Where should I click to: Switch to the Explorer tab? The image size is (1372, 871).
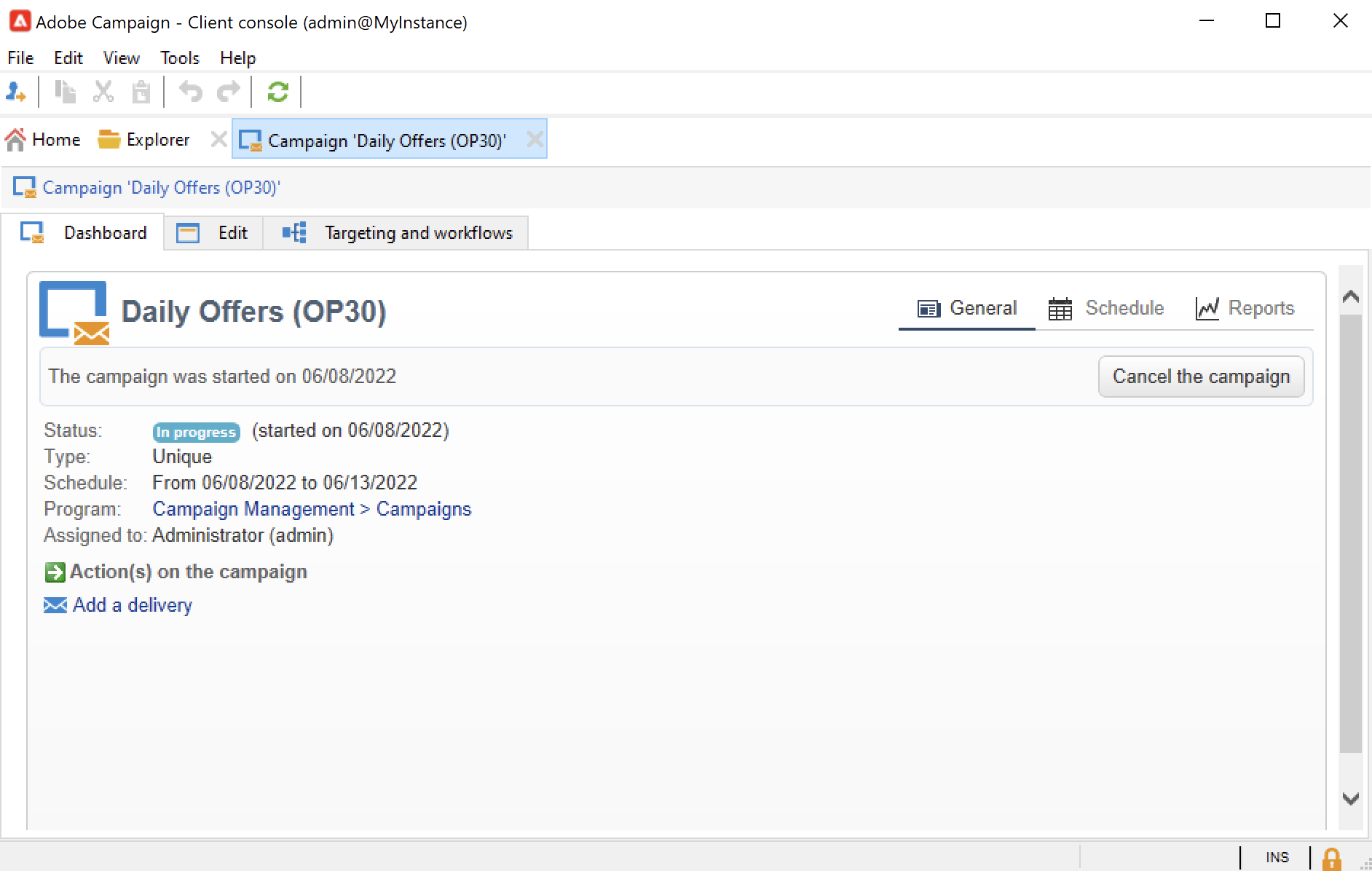click(143, 139)
